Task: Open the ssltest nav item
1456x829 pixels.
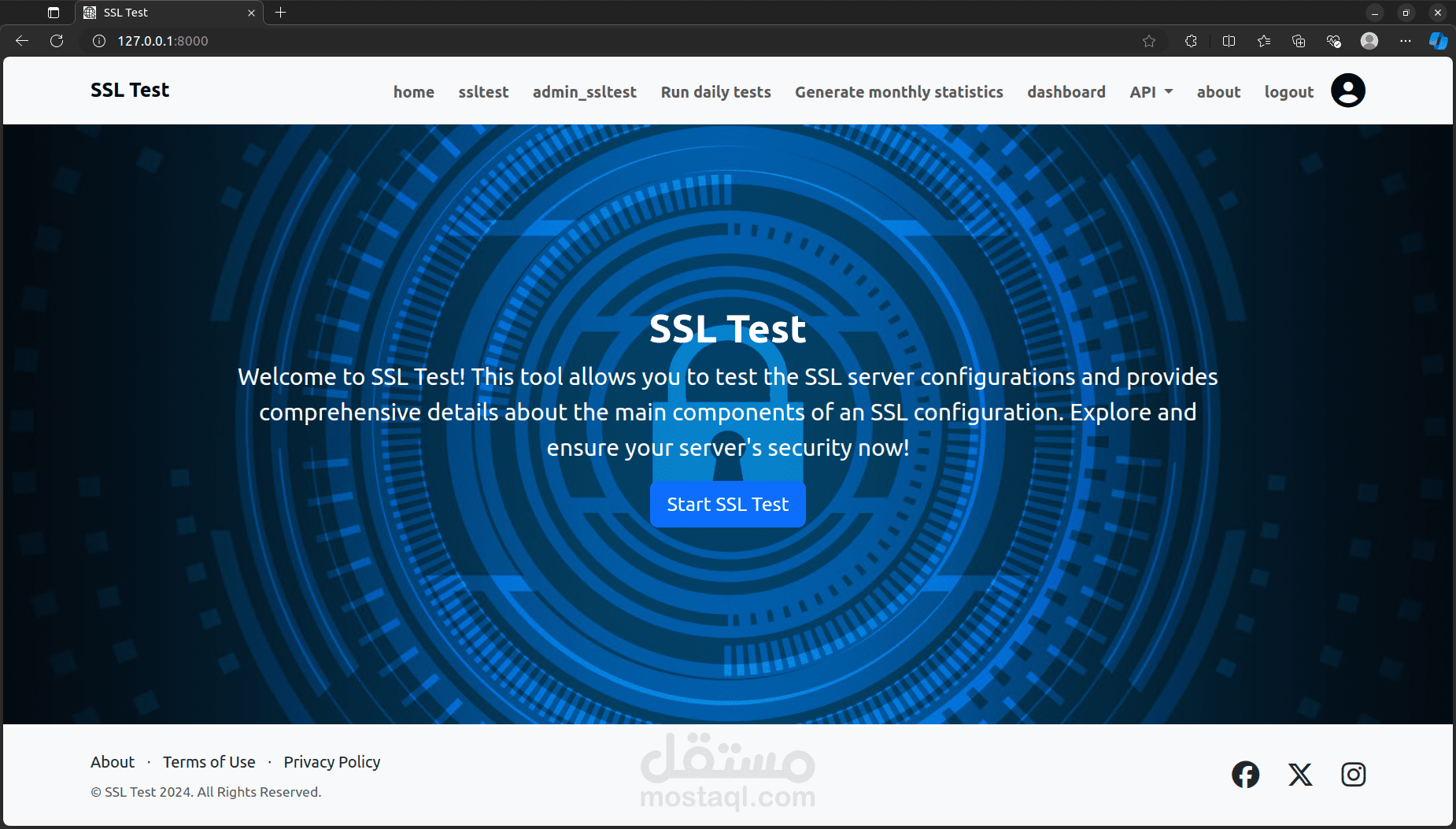Action: click(x=483, y=92)
